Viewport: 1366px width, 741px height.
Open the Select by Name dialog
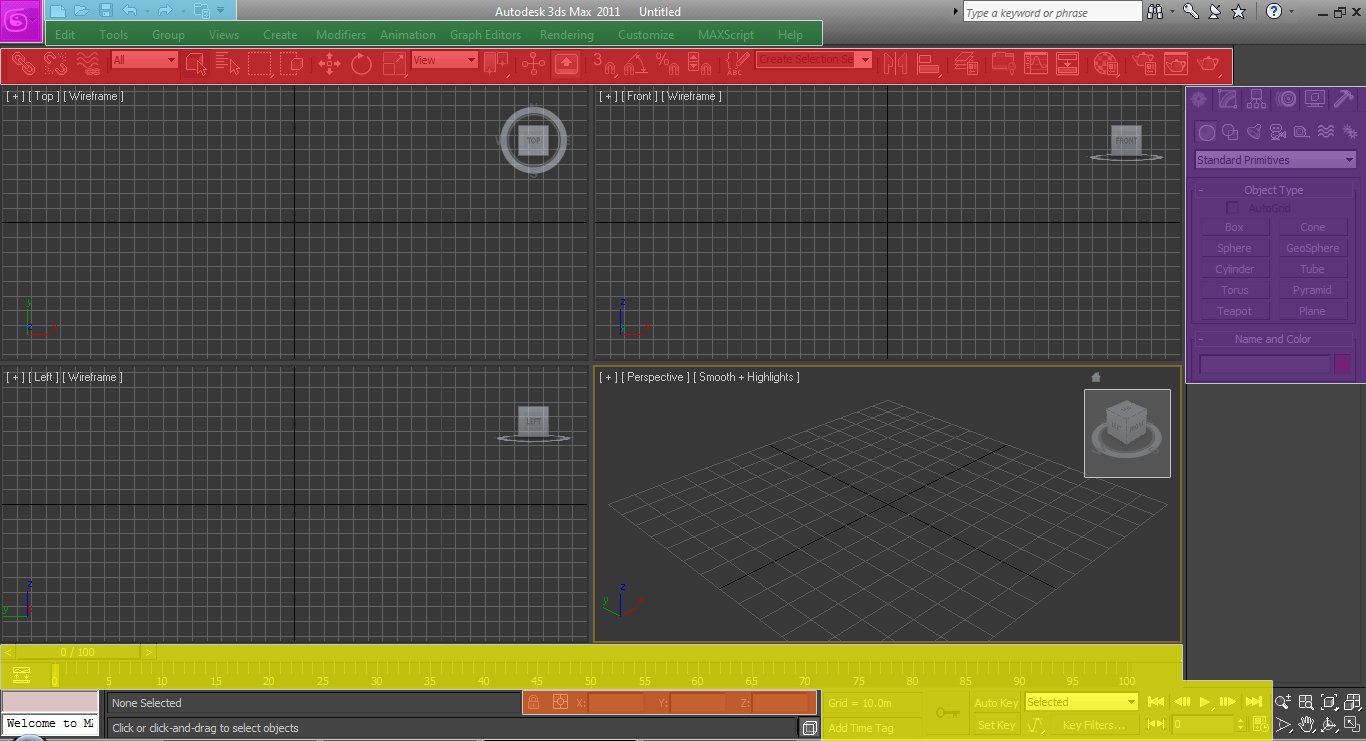coord(228,65)
